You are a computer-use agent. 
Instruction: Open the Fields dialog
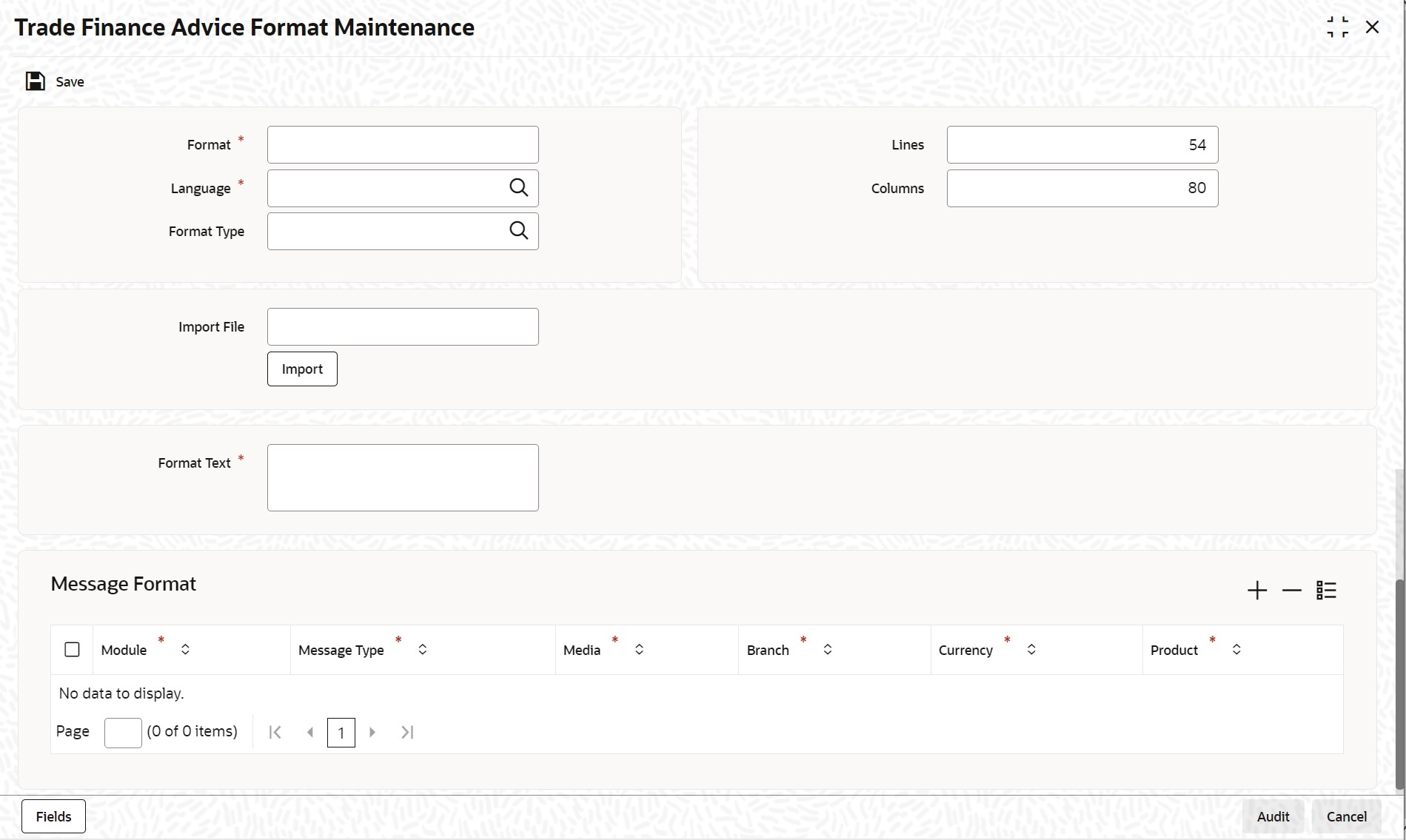pyautogui.click(x=53, y=816)
